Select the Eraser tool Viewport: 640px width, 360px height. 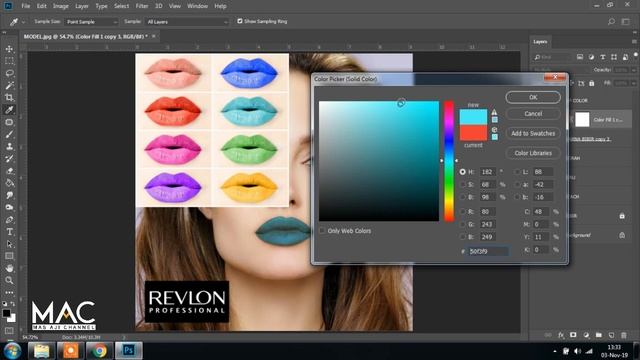[9, 171]
